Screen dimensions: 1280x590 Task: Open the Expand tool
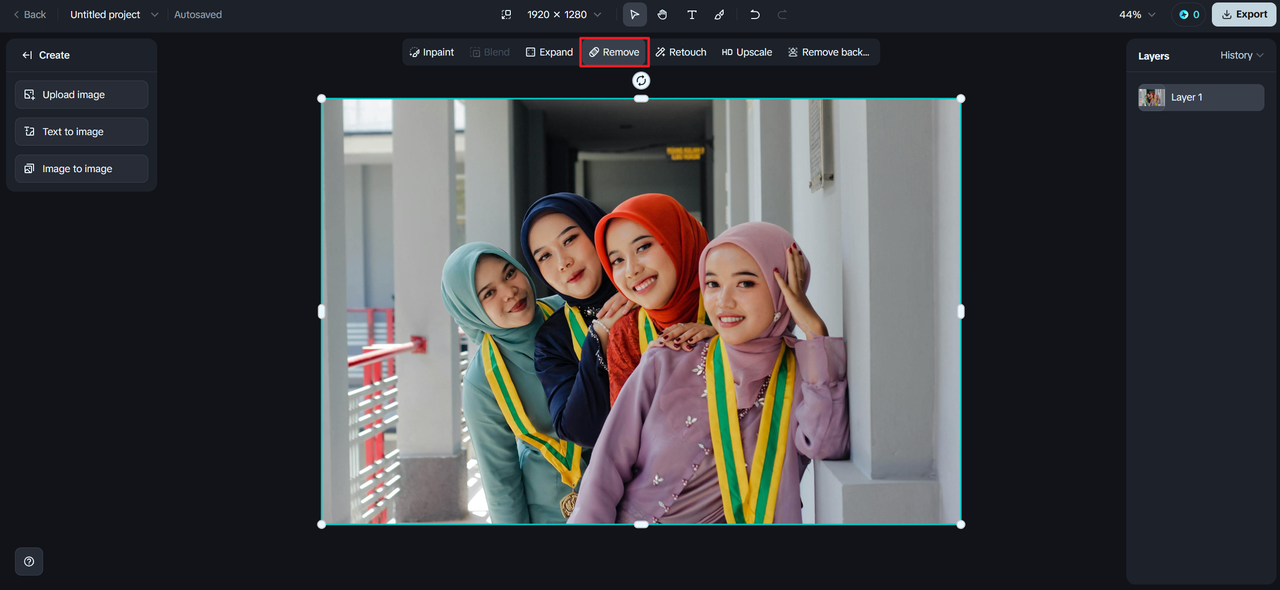coord(549,52)
